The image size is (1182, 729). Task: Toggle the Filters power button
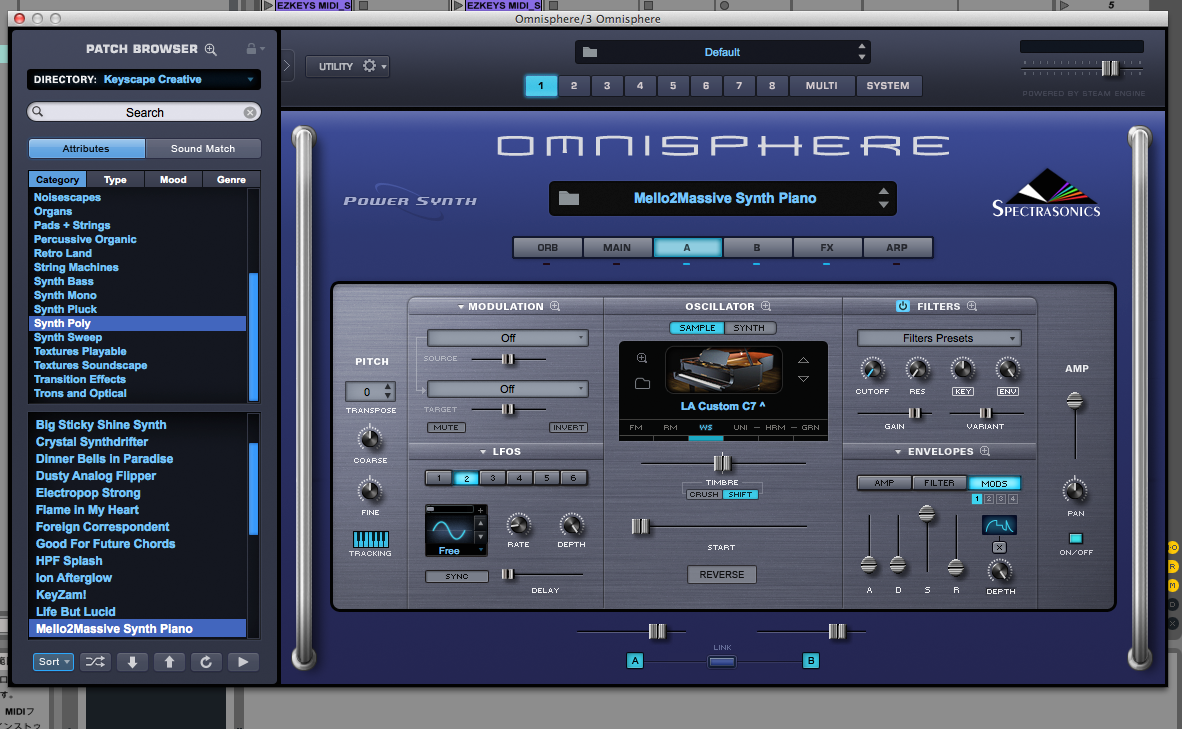(902, 307)
